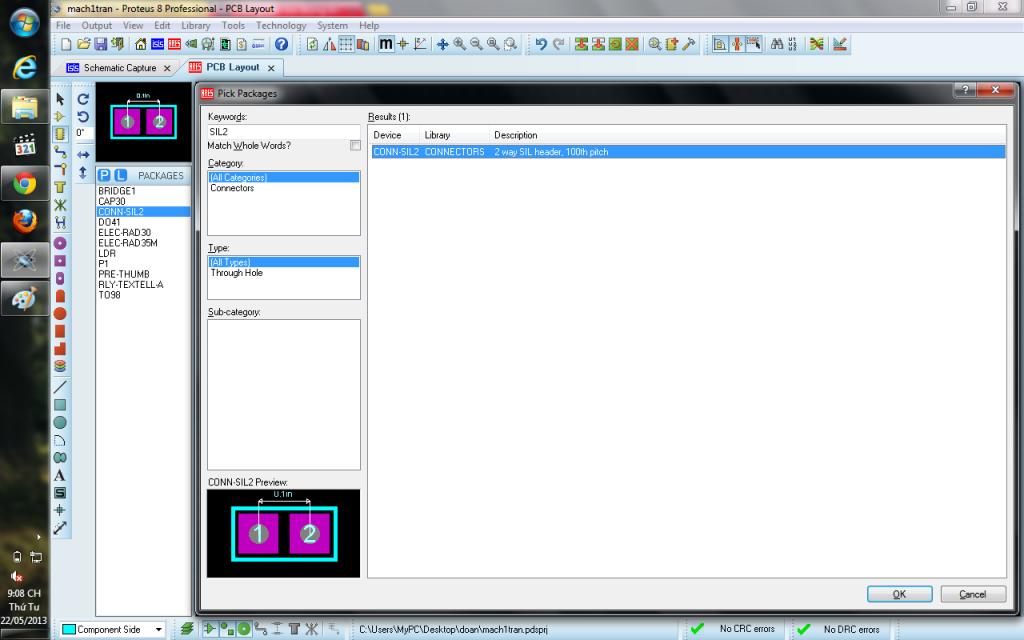Viewport: 1024px width, 640px height.
Task: Open the File menu
Action: 63,25
